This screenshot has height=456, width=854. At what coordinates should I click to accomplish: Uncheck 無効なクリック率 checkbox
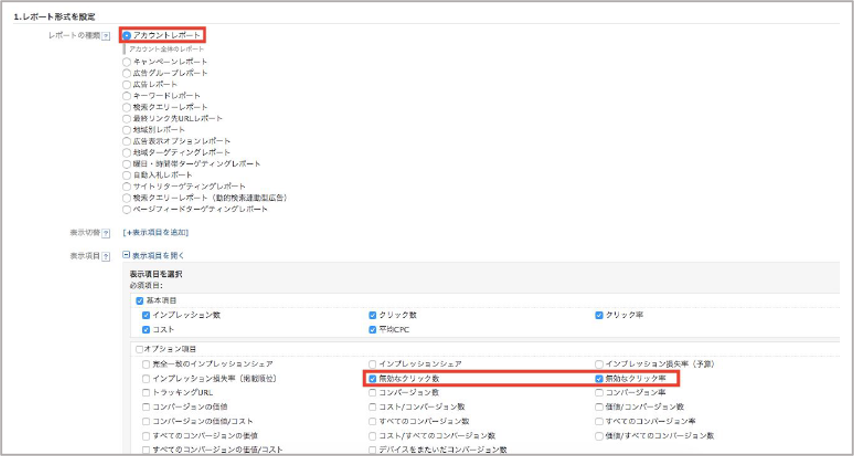[x=599, y=379]
